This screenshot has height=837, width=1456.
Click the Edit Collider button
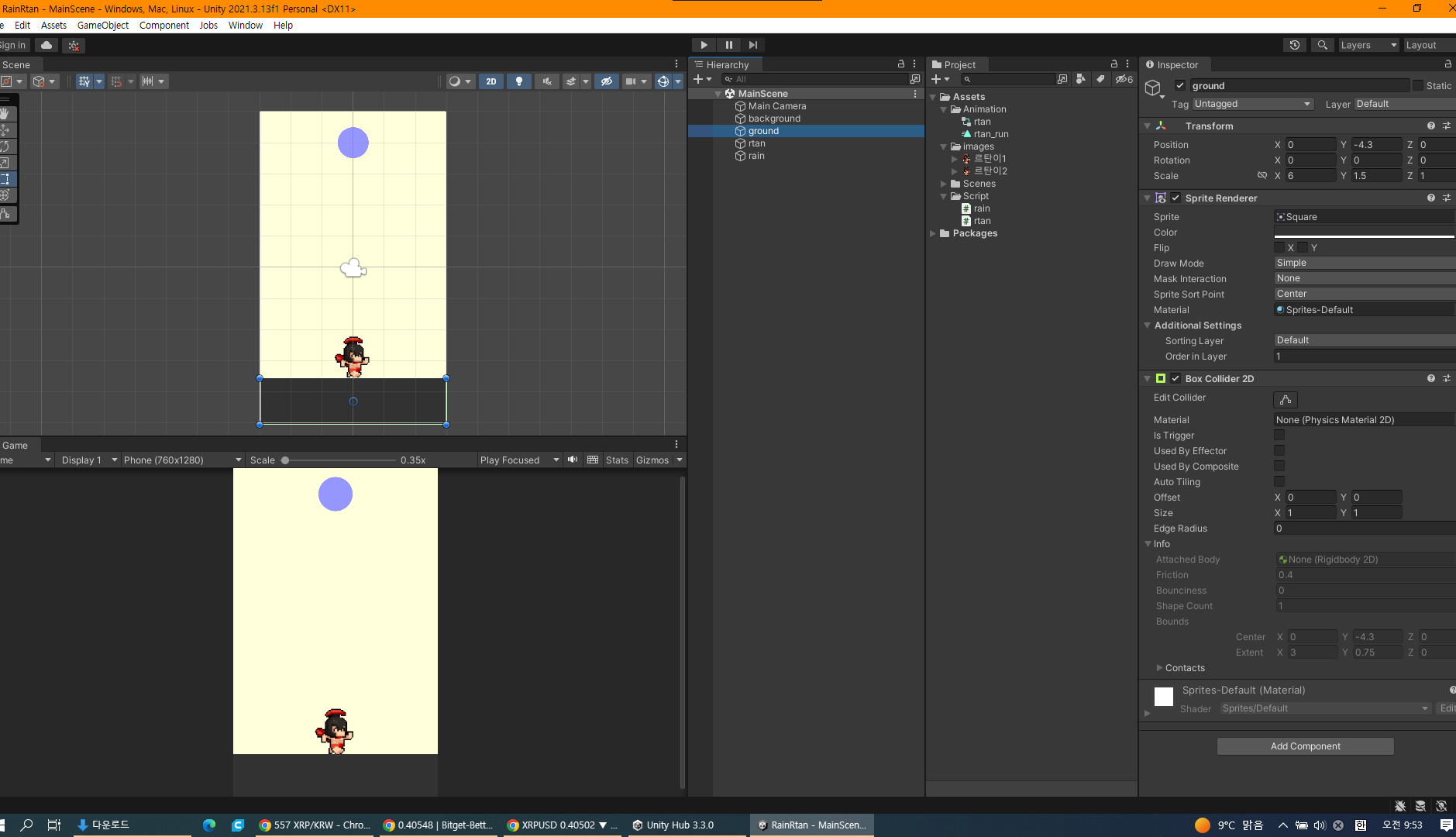point(1286,399)
